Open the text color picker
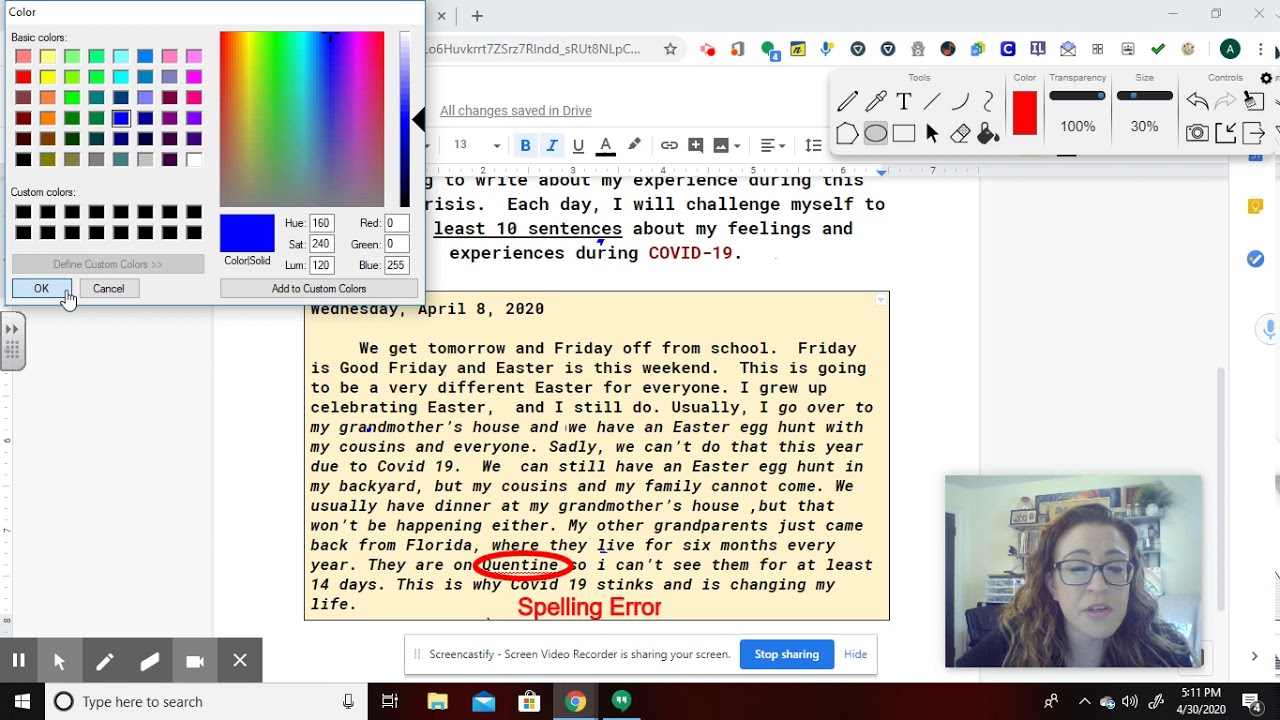 pyautogui.click(x=605, y=145)
